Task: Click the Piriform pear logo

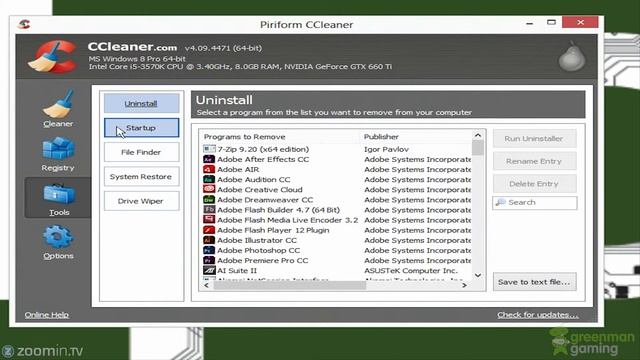Action: [x=571, y=56]
